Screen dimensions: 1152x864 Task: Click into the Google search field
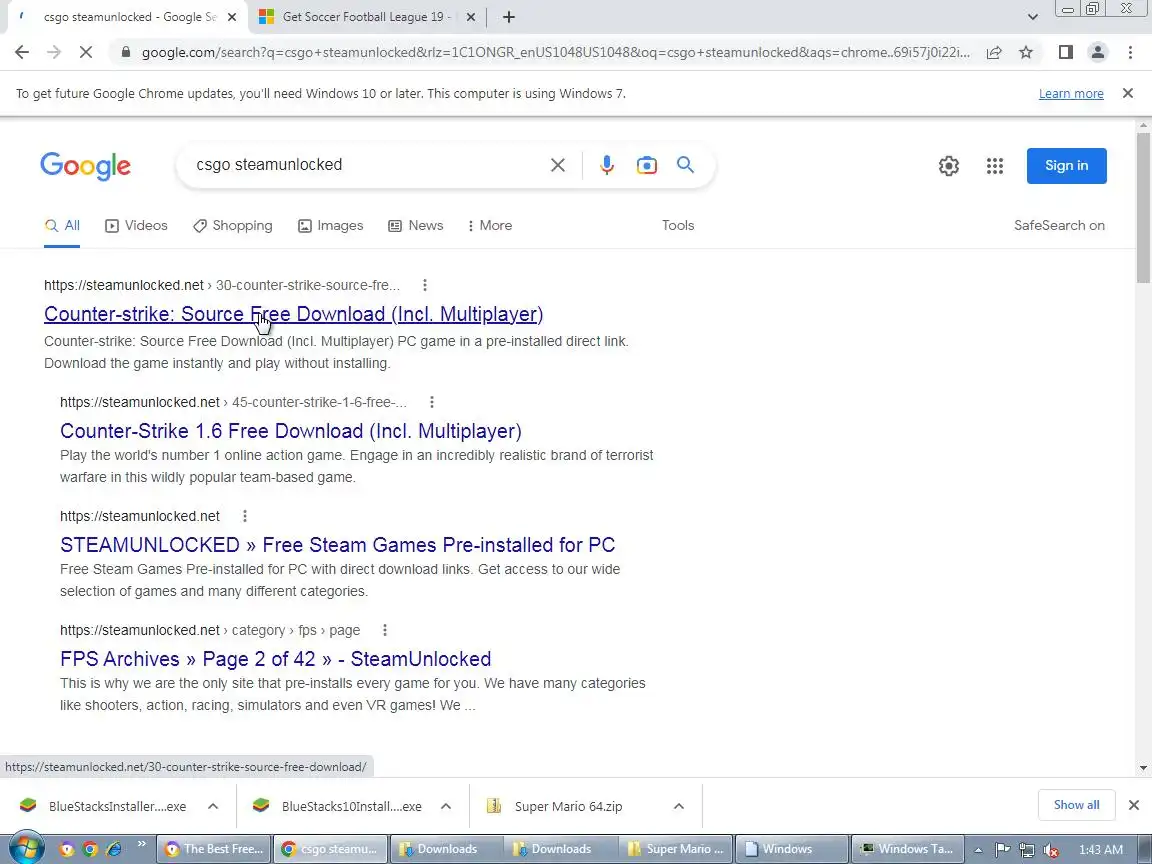[367, 165]
